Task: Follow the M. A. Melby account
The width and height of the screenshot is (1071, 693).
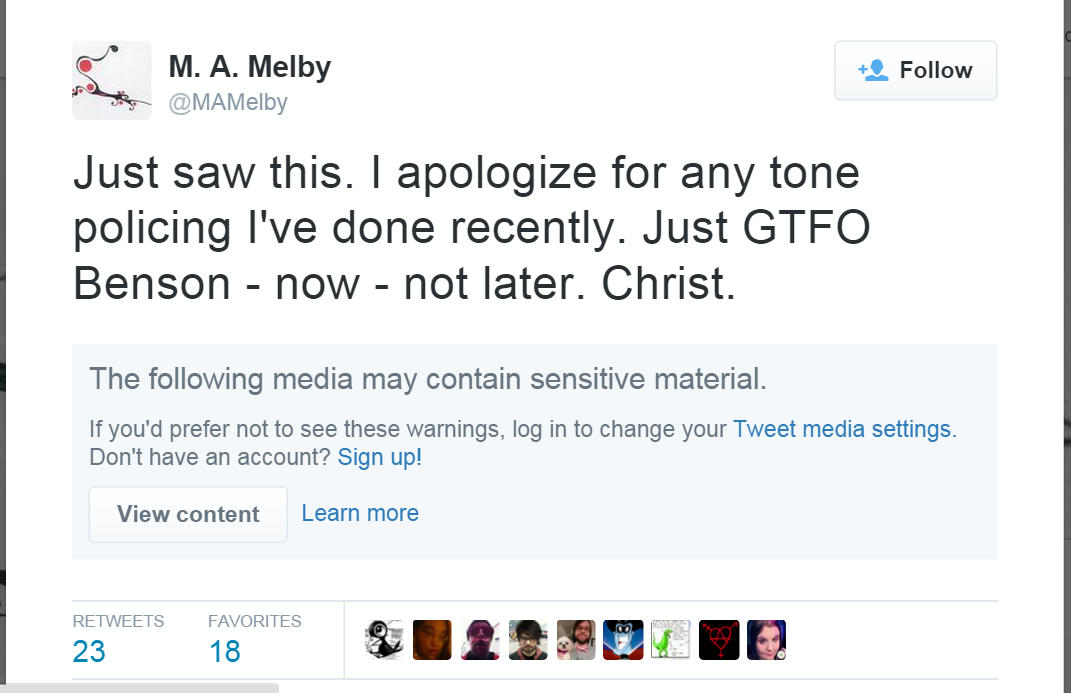Action: (915, 70)
